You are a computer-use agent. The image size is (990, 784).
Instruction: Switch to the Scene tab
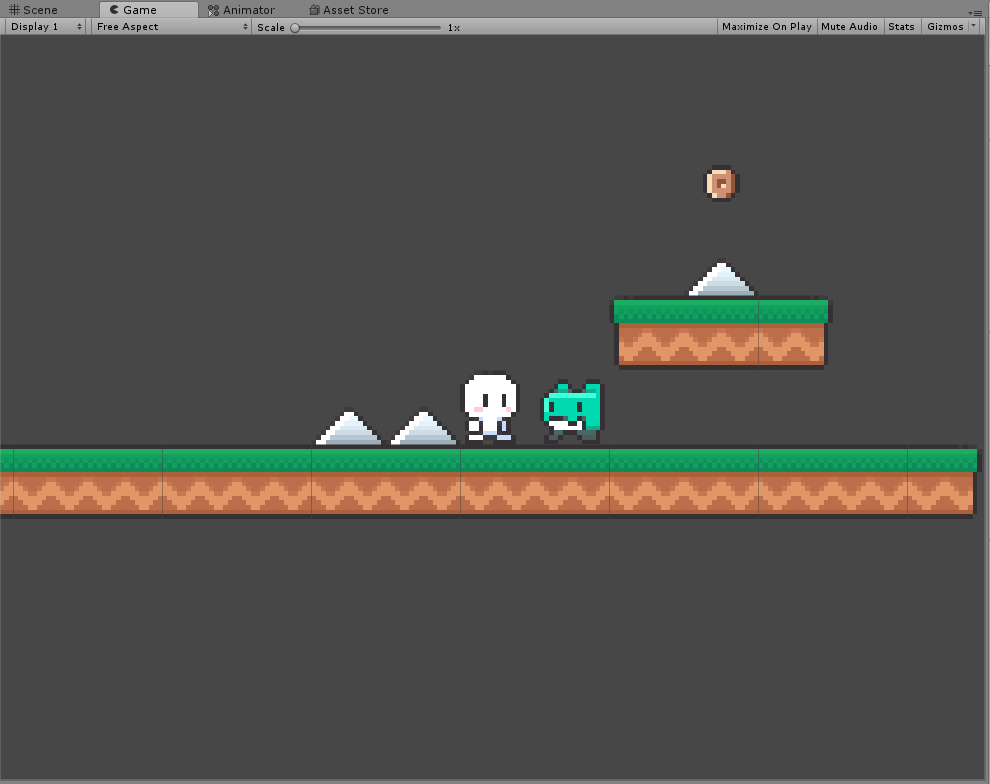click(33, 9)
